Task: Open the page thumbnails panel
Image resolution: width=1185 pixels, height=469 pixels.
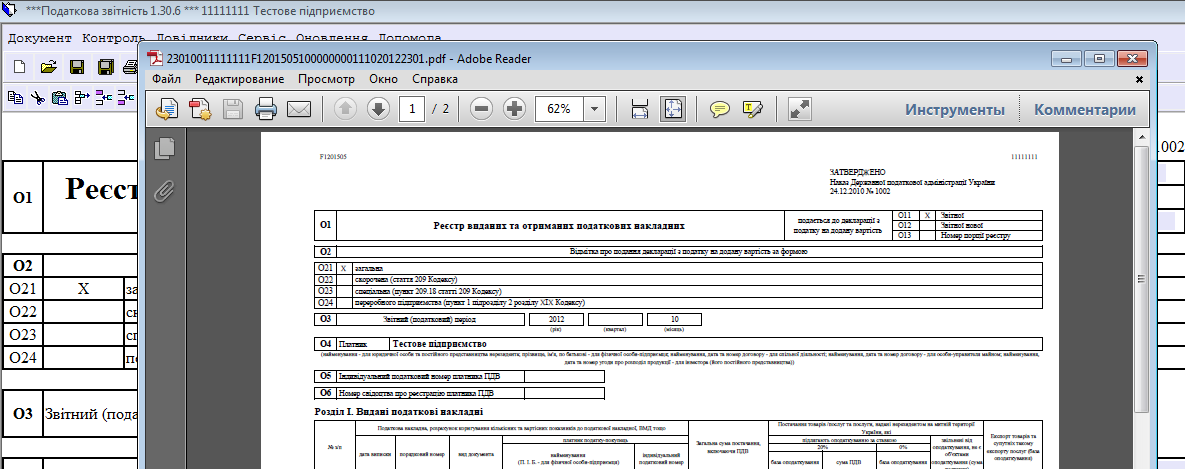Action: (x=165, y=148)
